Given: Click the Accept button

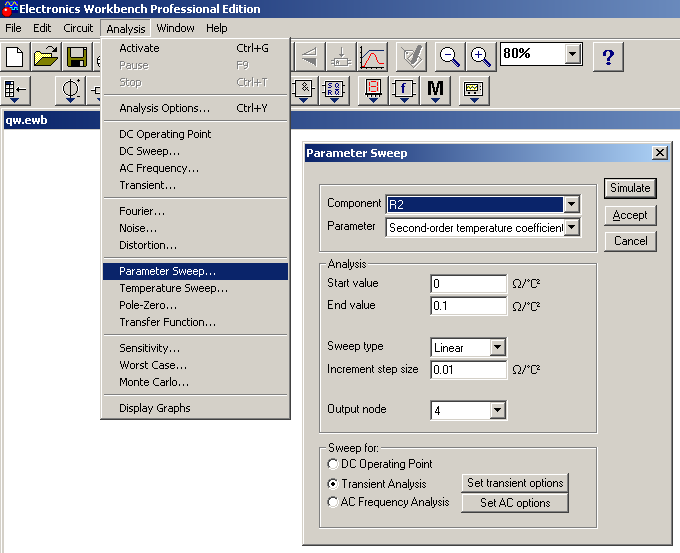Looking at the screenshot, I should [630, 215].
